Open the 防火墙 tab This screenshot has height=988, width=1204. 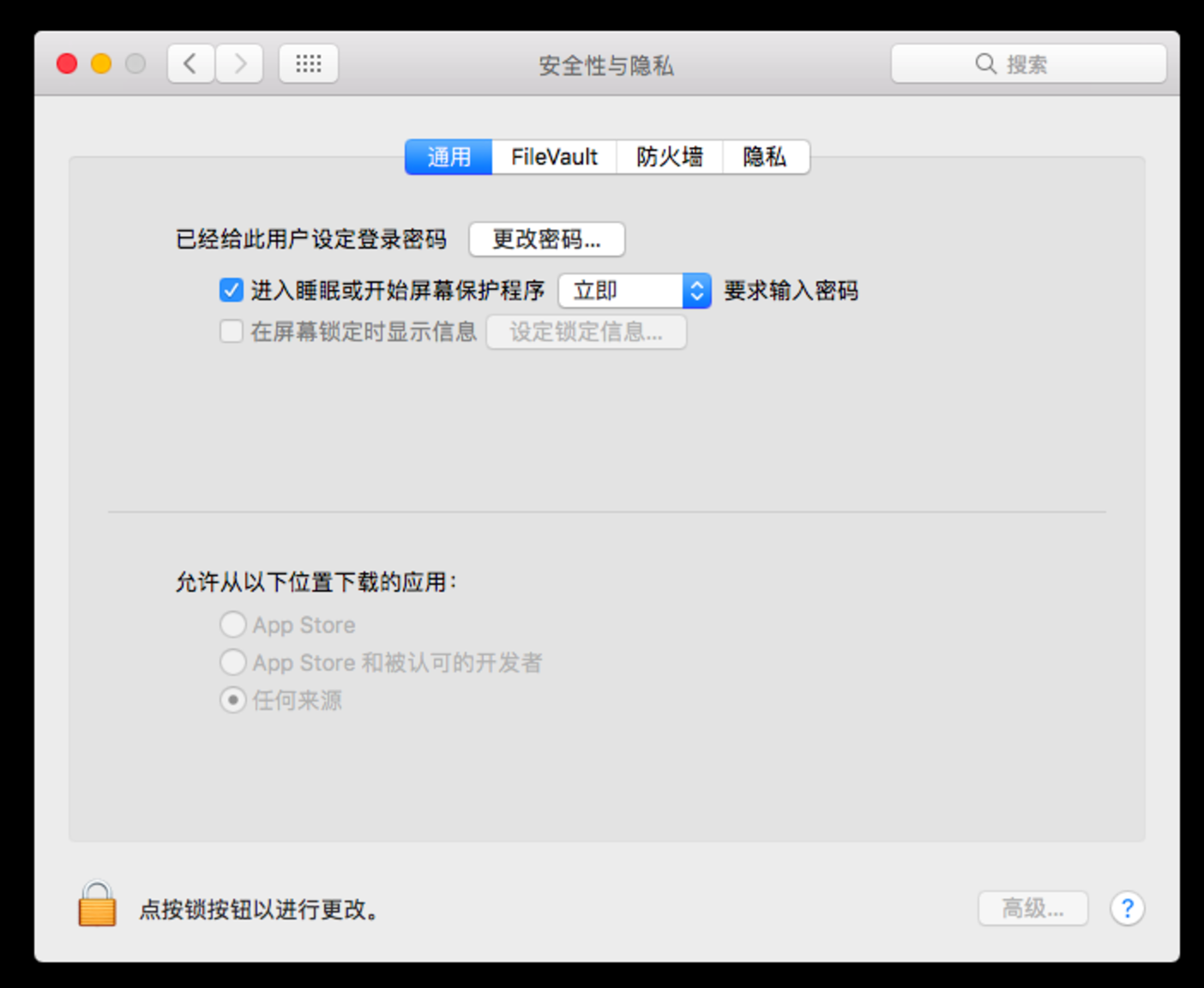coord(669,157)
